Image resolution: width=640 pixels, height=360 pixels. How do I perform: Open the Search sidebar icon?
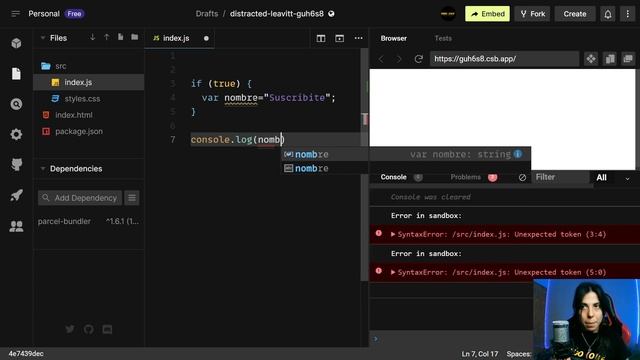click(x=16, y=104)
